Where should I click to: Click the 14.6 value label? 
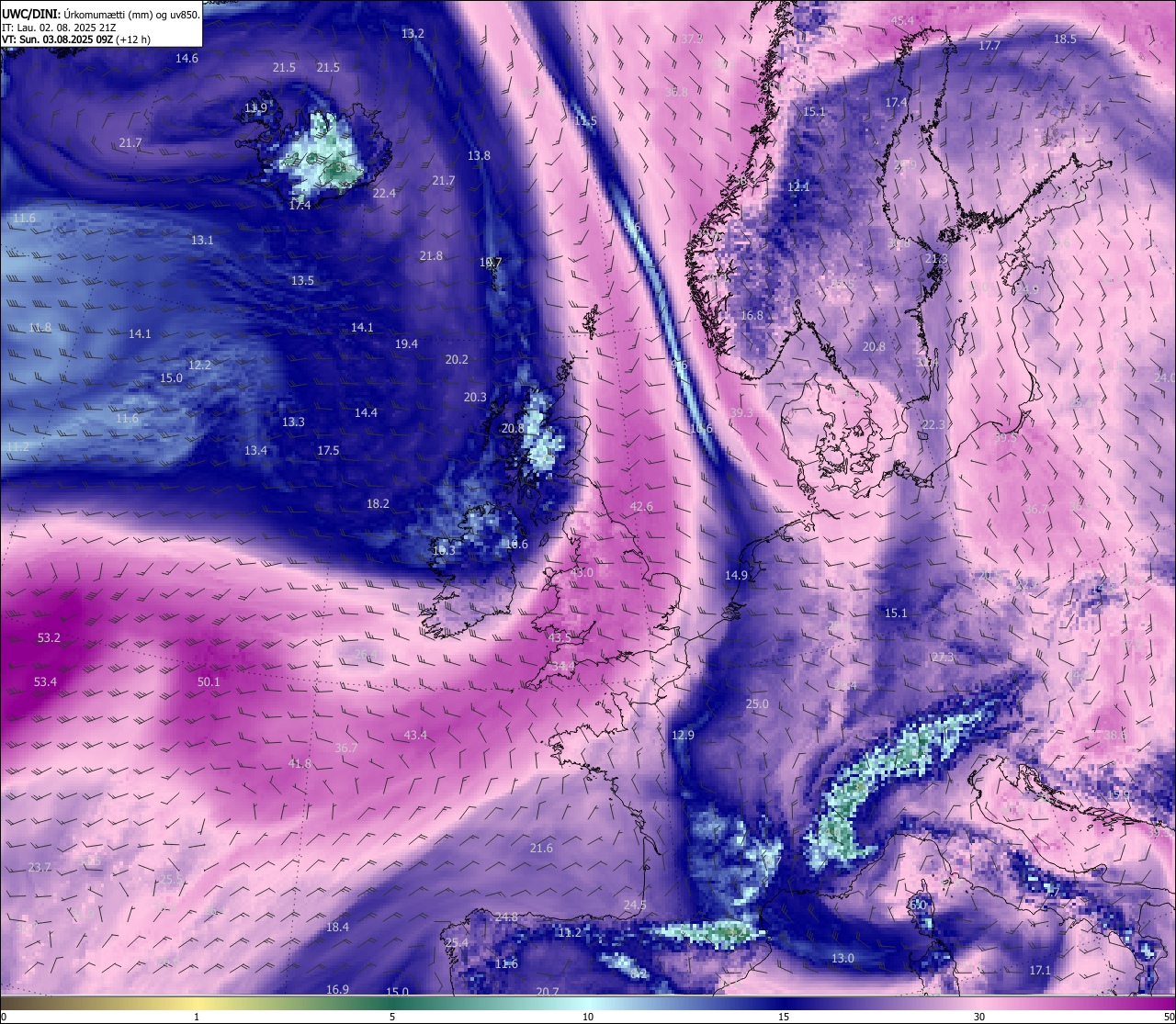pyautogui.click(x=187, y=58)
